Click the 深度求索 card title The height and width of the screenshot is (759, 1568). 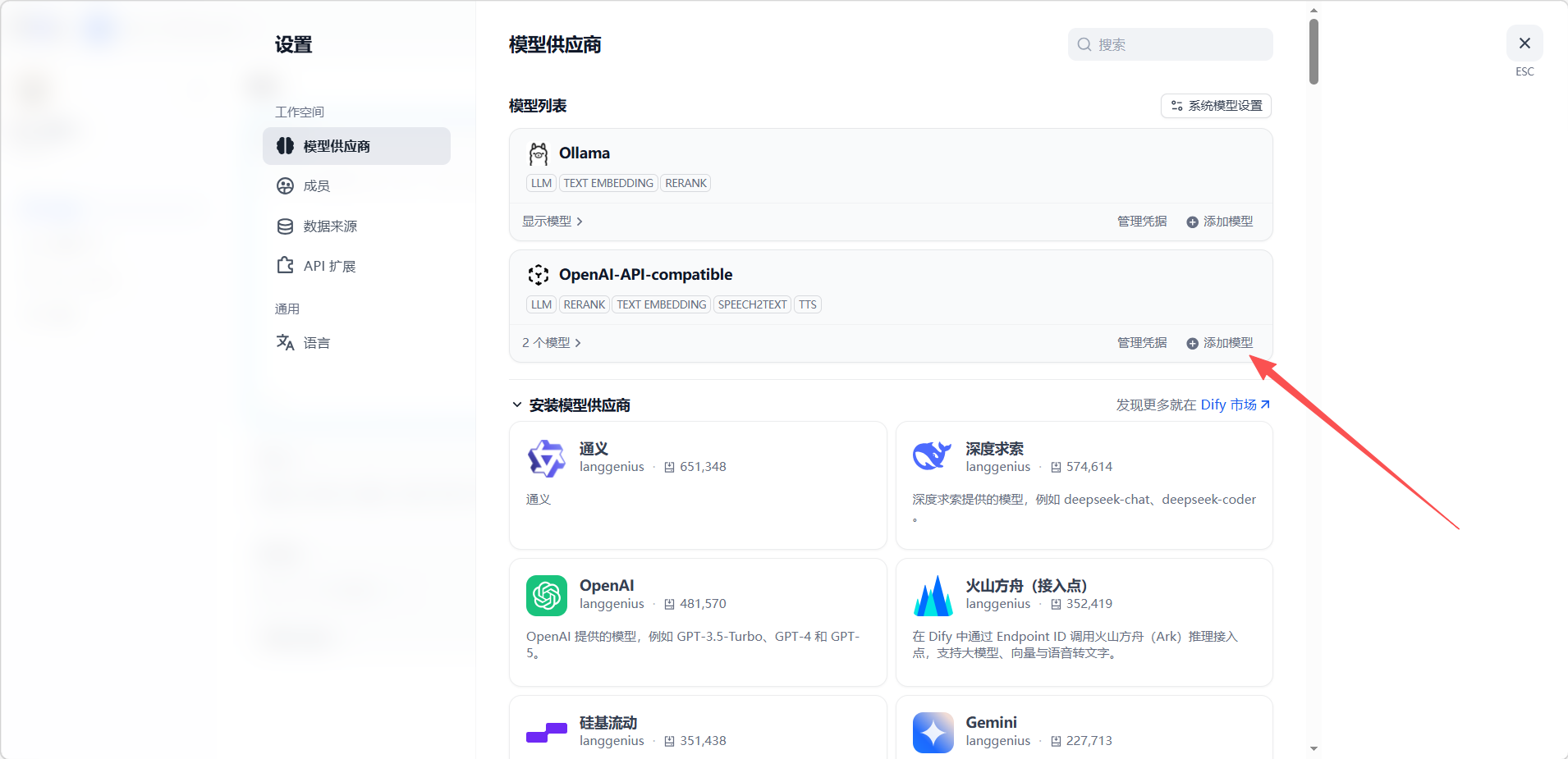pos(994,449)
